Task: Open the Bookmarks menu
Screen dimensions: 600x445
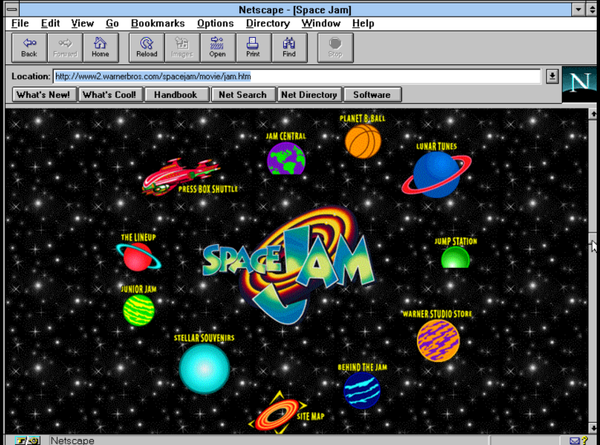Action: [158, 23]
